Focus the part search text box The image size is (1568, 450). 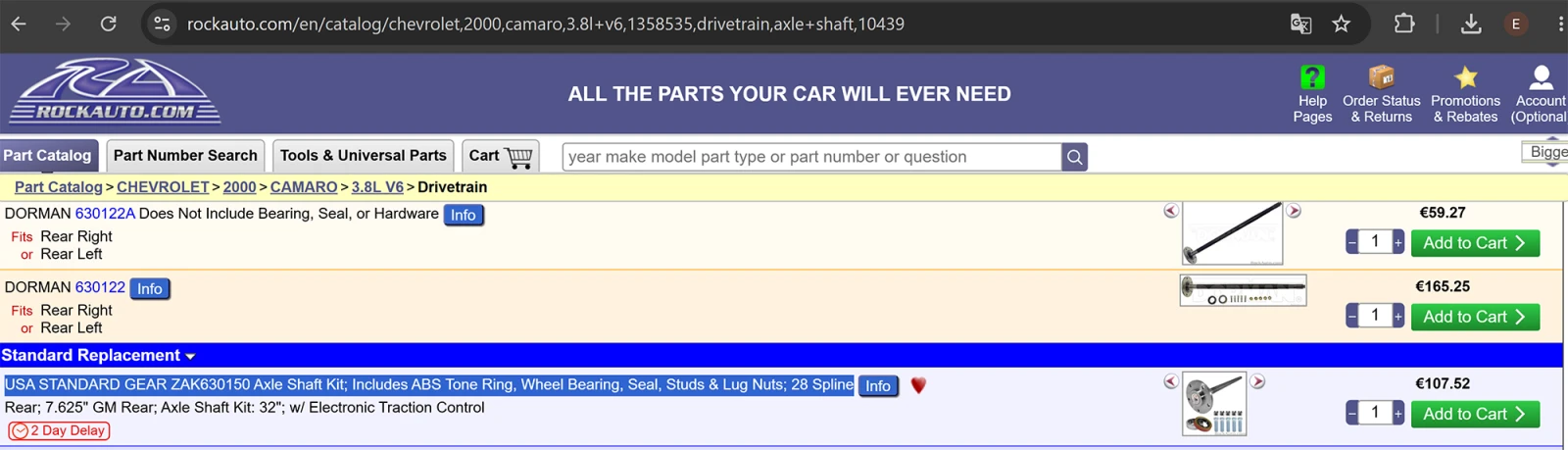coord(812,157)
